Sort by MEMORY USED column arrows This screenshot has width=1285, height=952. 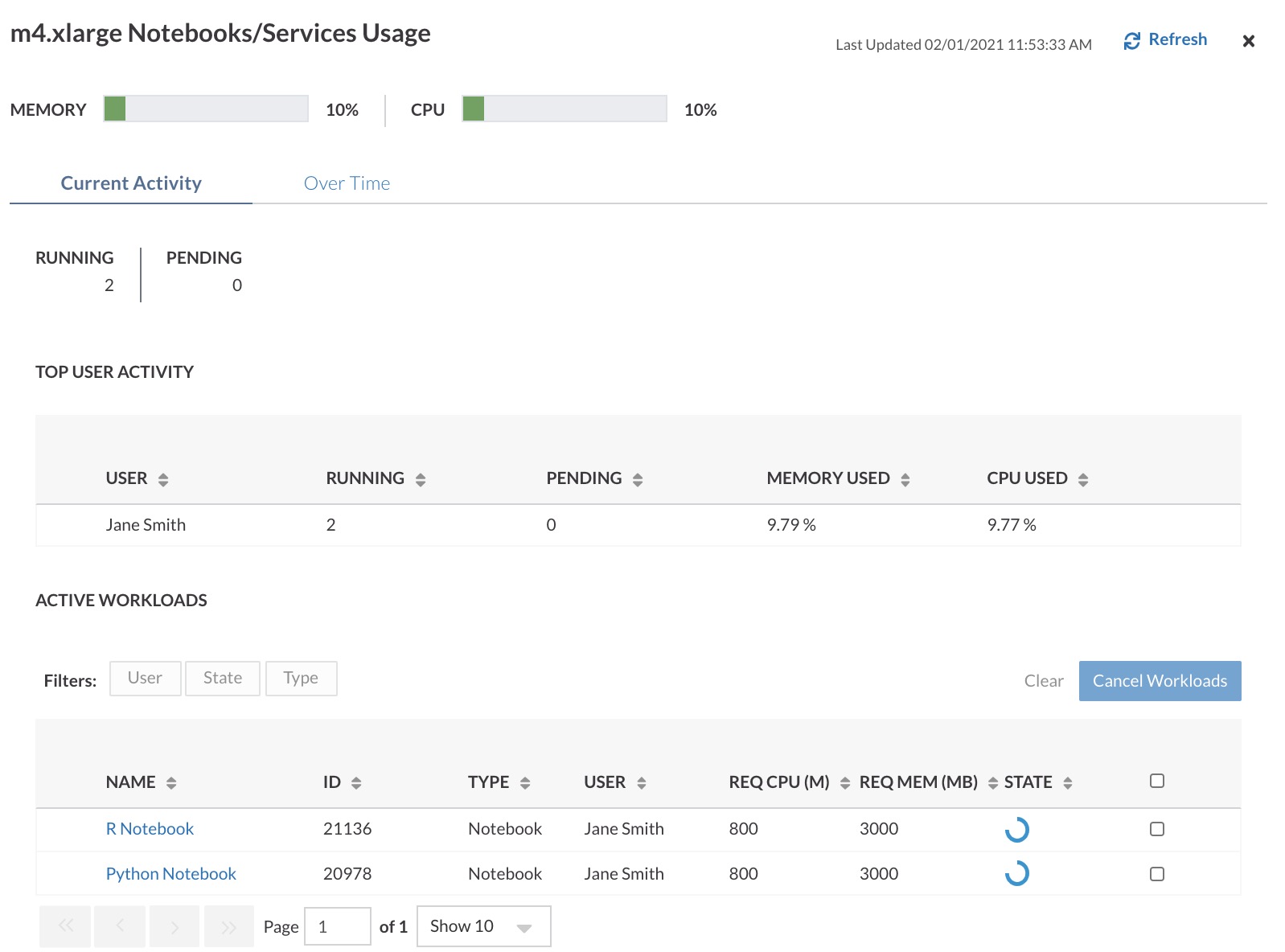905,480
